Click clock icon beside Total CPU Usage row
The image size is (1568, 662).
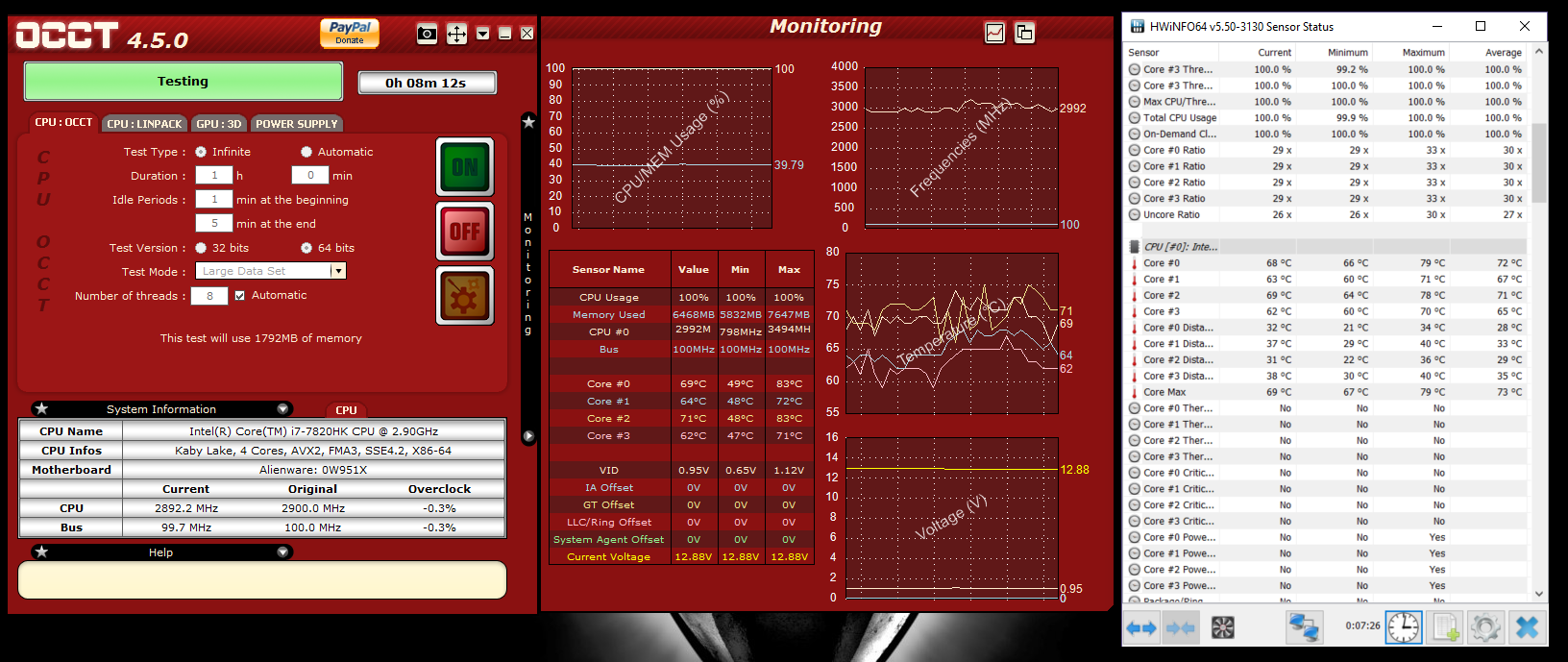[1134, 118]
